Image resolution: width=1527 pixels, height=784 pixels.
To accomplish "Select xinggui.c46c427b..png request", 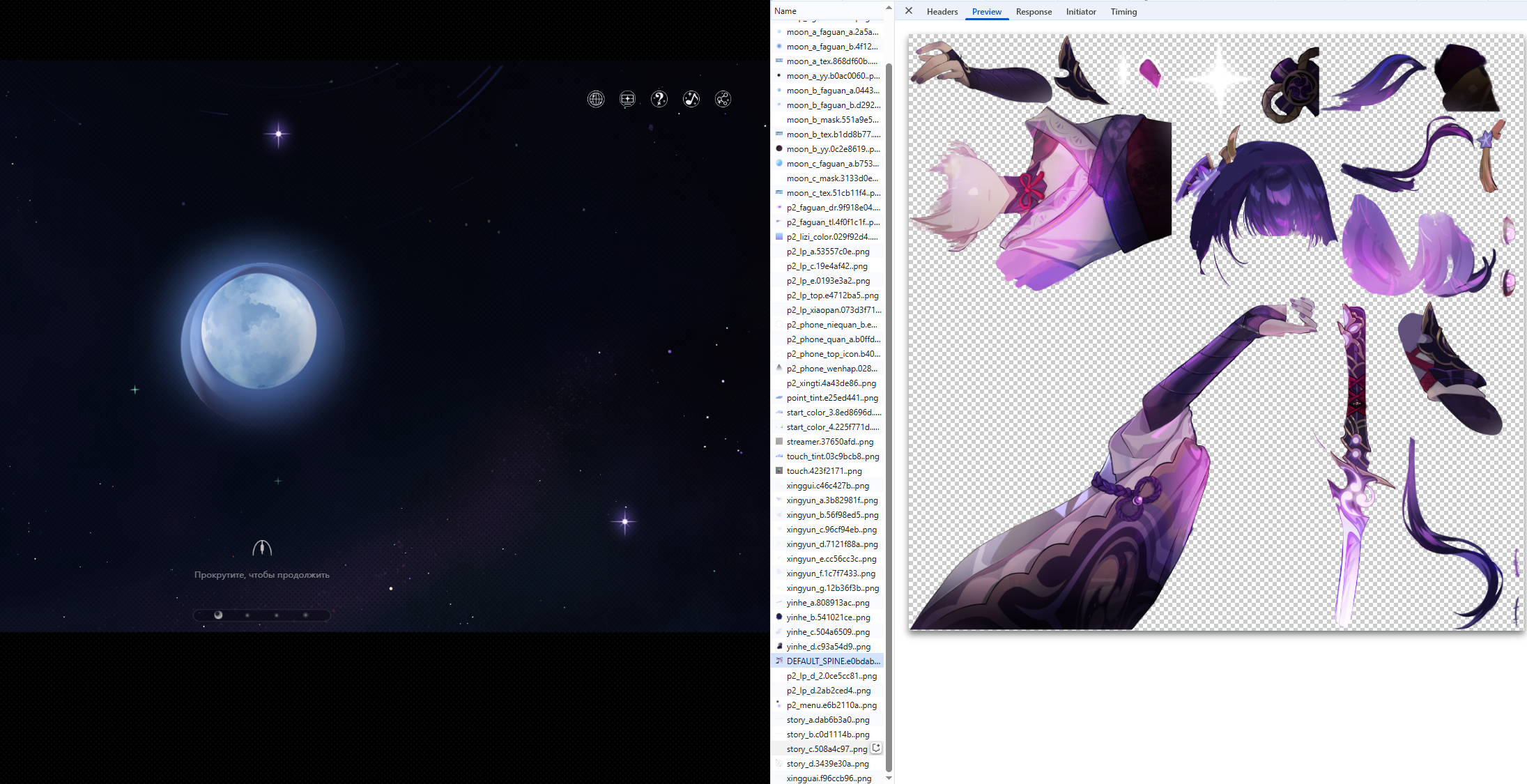I will (827, 486).
